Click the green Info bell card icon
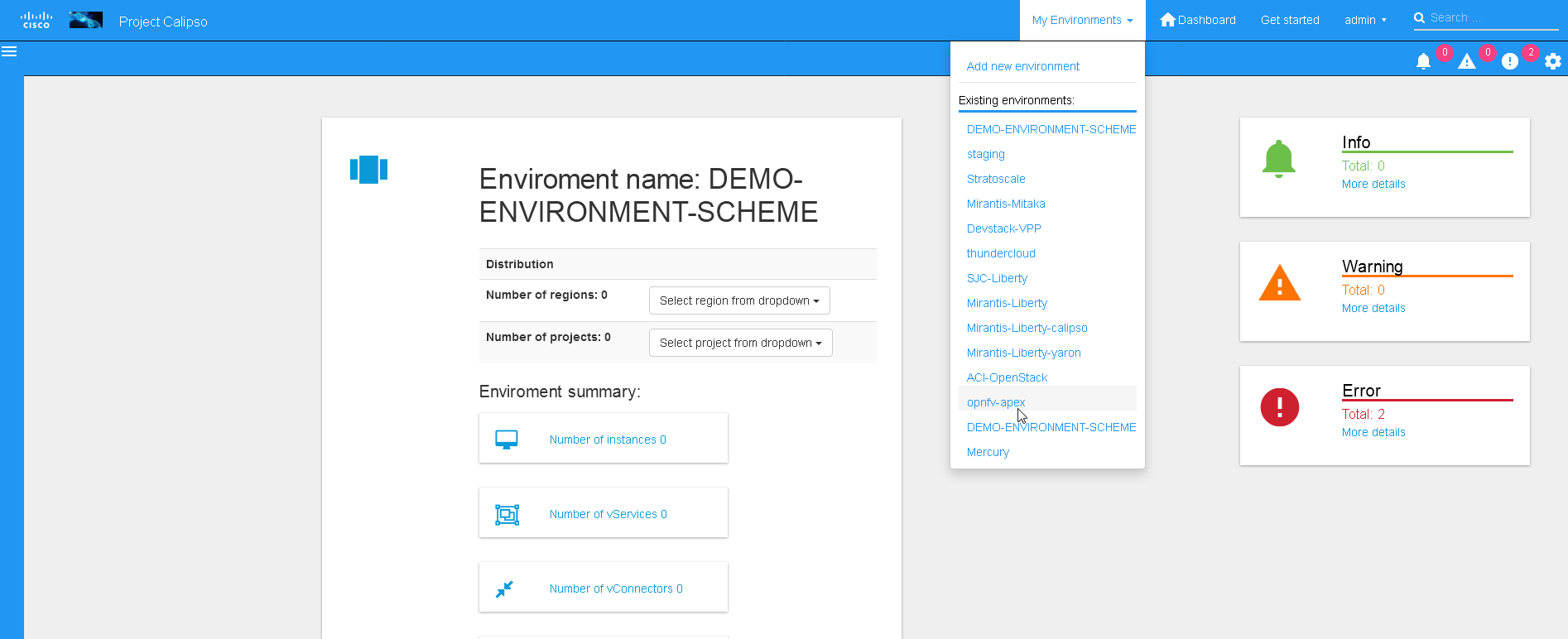The width and height of the screenshot is (1568, 639). 1278,159
